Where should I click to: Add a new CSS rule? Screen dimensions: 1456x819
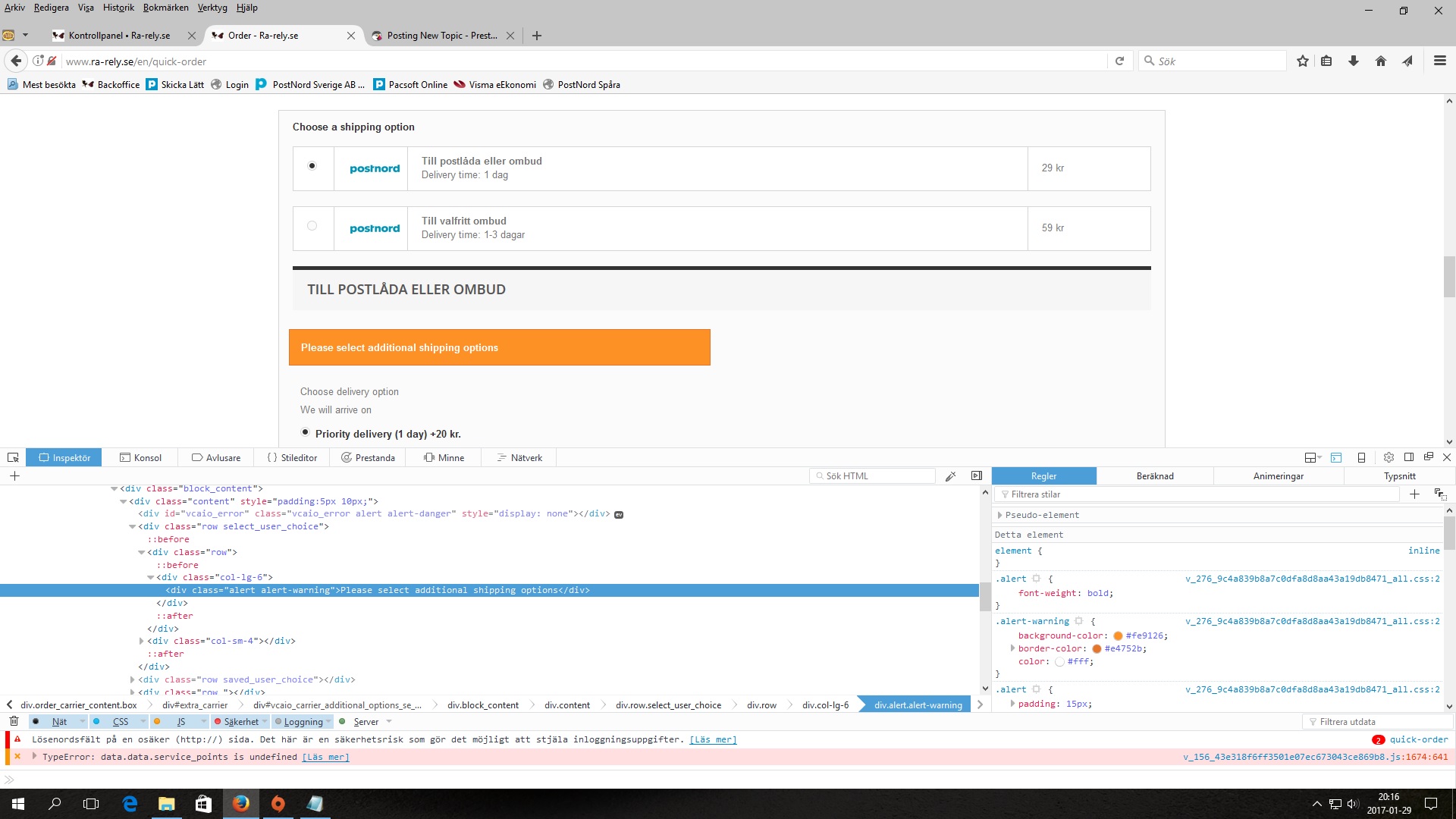click(1414, 494)
